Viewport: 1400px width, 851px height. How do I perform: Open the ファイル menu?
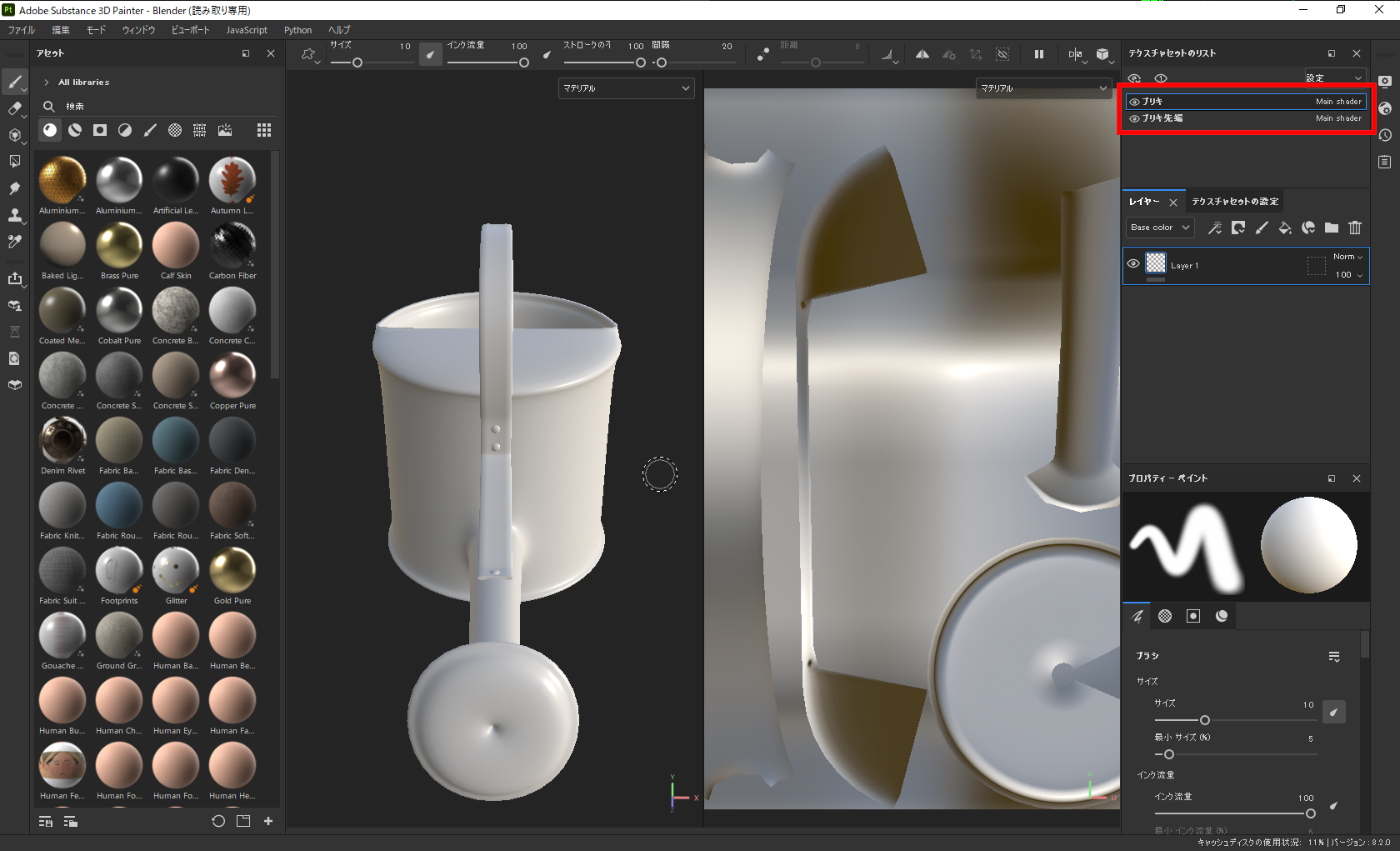click(x=22, y=30)
